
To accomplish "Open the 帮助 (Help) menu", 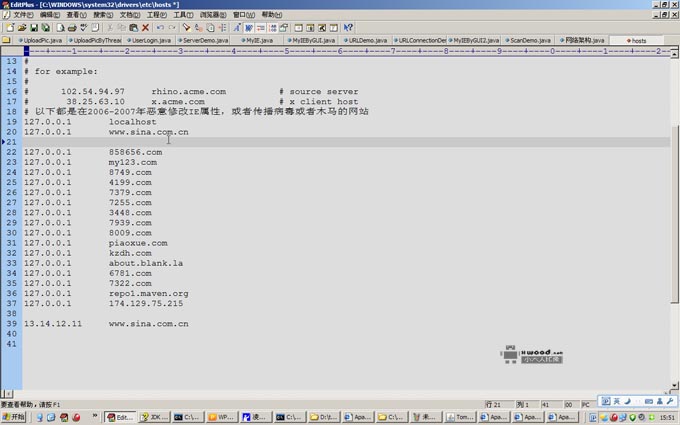I will (x=271, y=15).
